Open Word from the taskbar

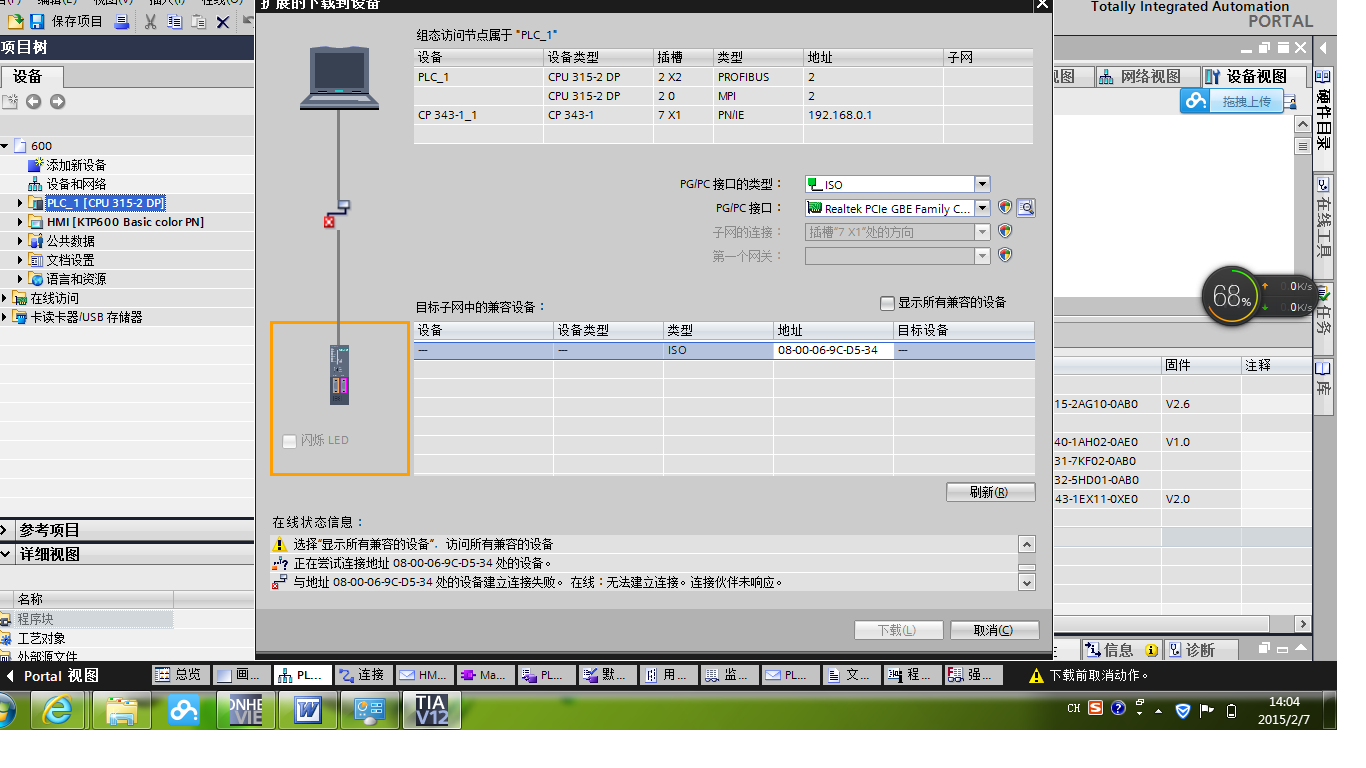pos(308,710)
